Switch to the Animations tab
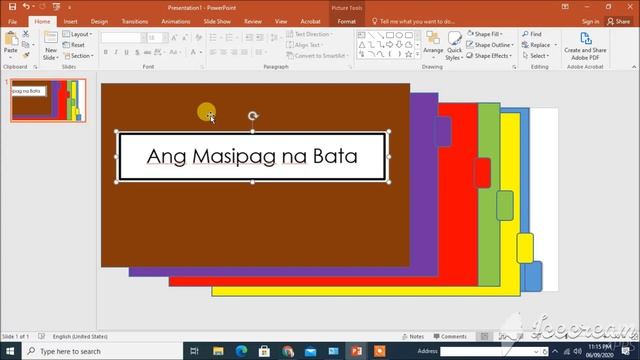640x360 pixels. click(176, 21)
